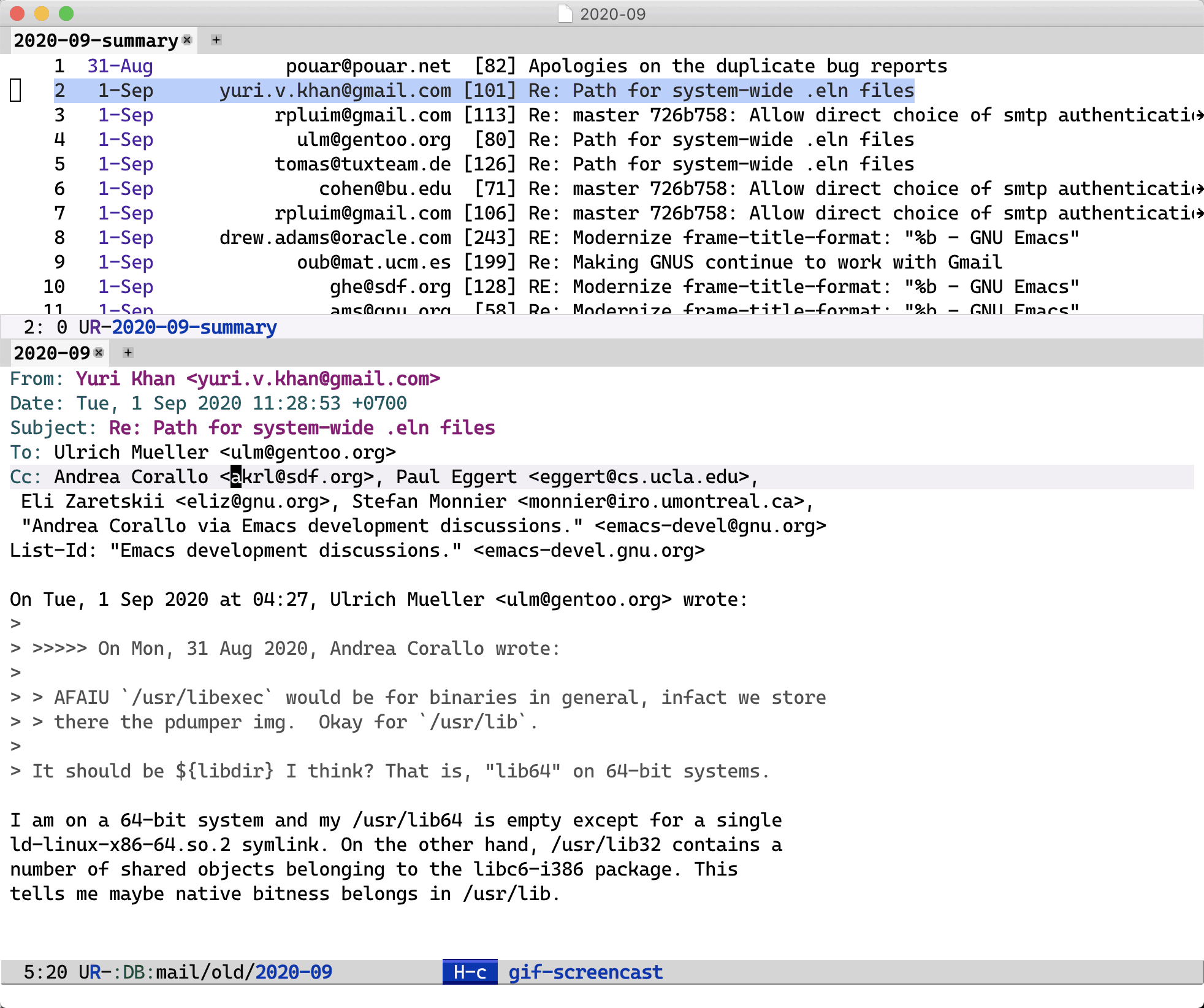
Task: Click 2020-09-summary buffer name in modeline
Action: (x=194, y=327)
